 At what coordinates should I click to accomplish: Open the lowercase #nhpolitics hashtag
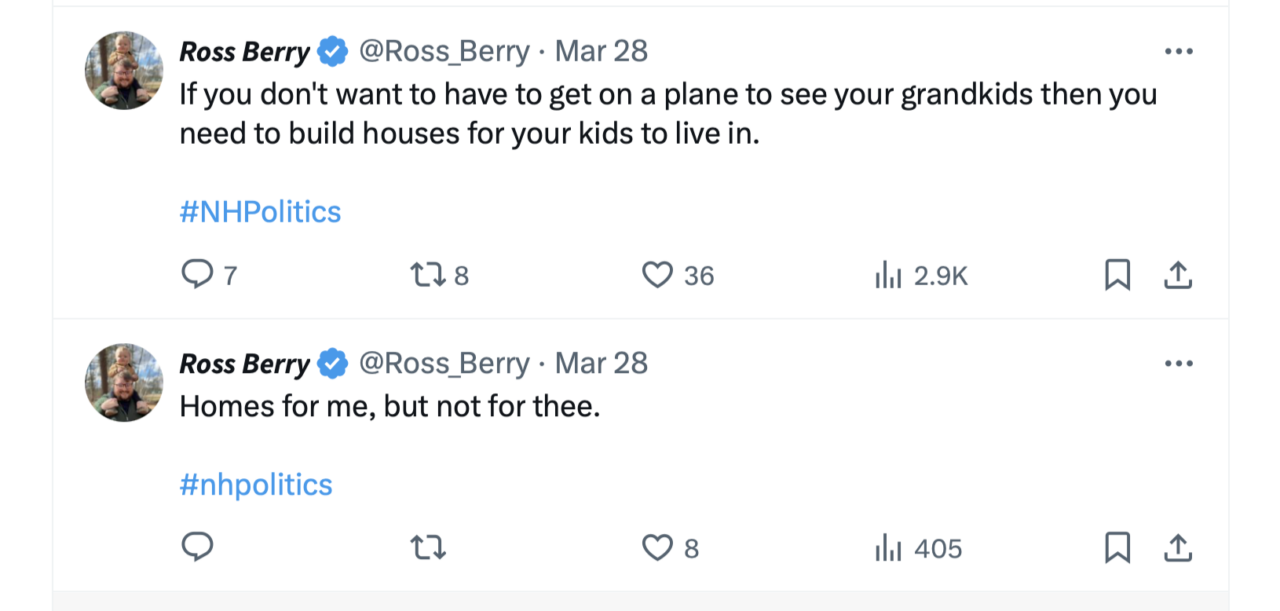[x=256, y=485]
